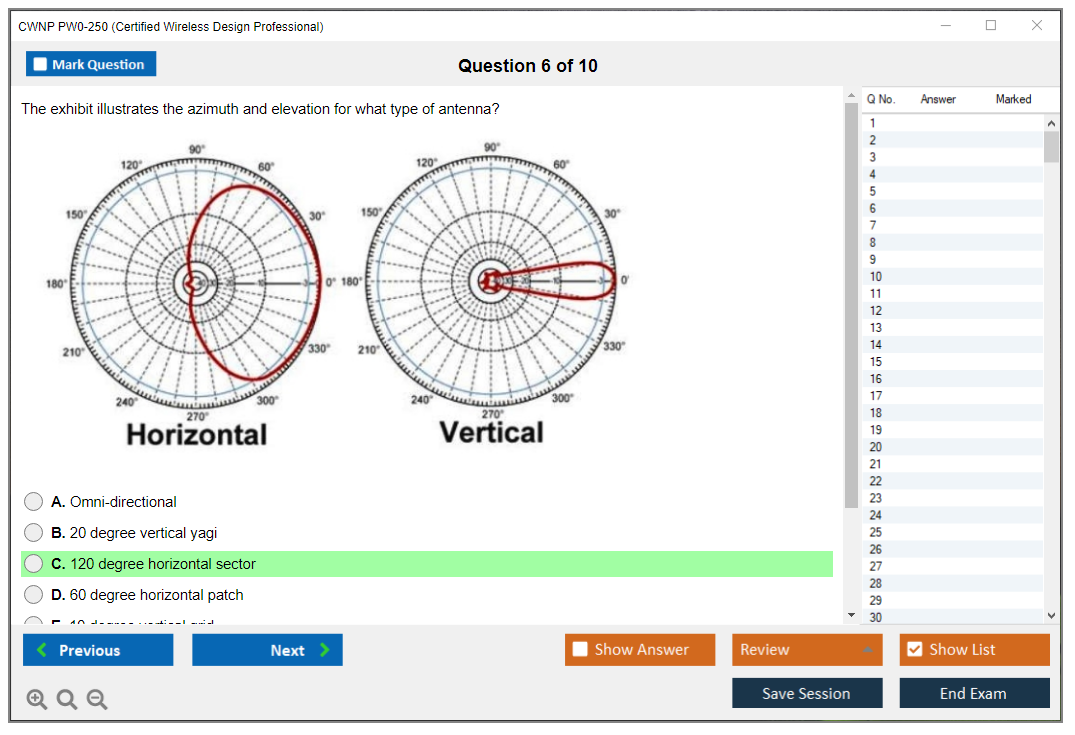Open the Review dropdown
This screenshot has width=1075, height=735.
pos(807,650)
